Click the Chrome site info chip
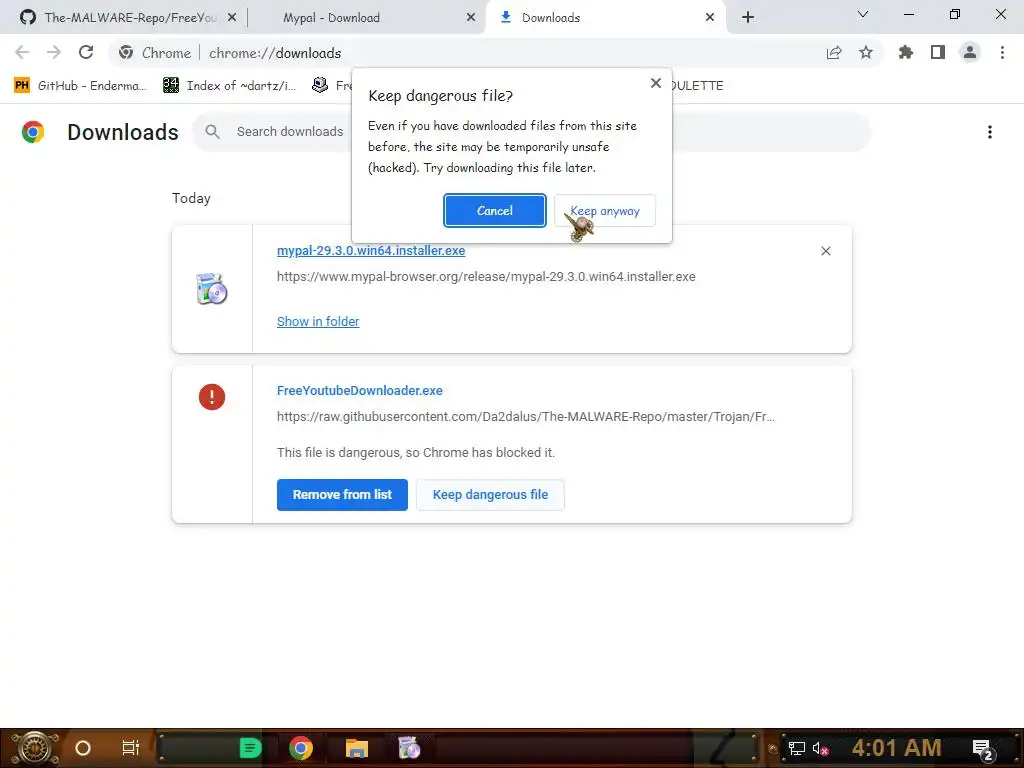Screen dimensions: 1024x768 155,53
